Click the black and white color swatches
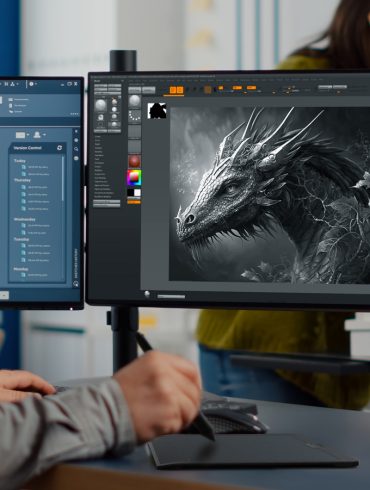Screen dimensions: 370x490 [134, 193]
